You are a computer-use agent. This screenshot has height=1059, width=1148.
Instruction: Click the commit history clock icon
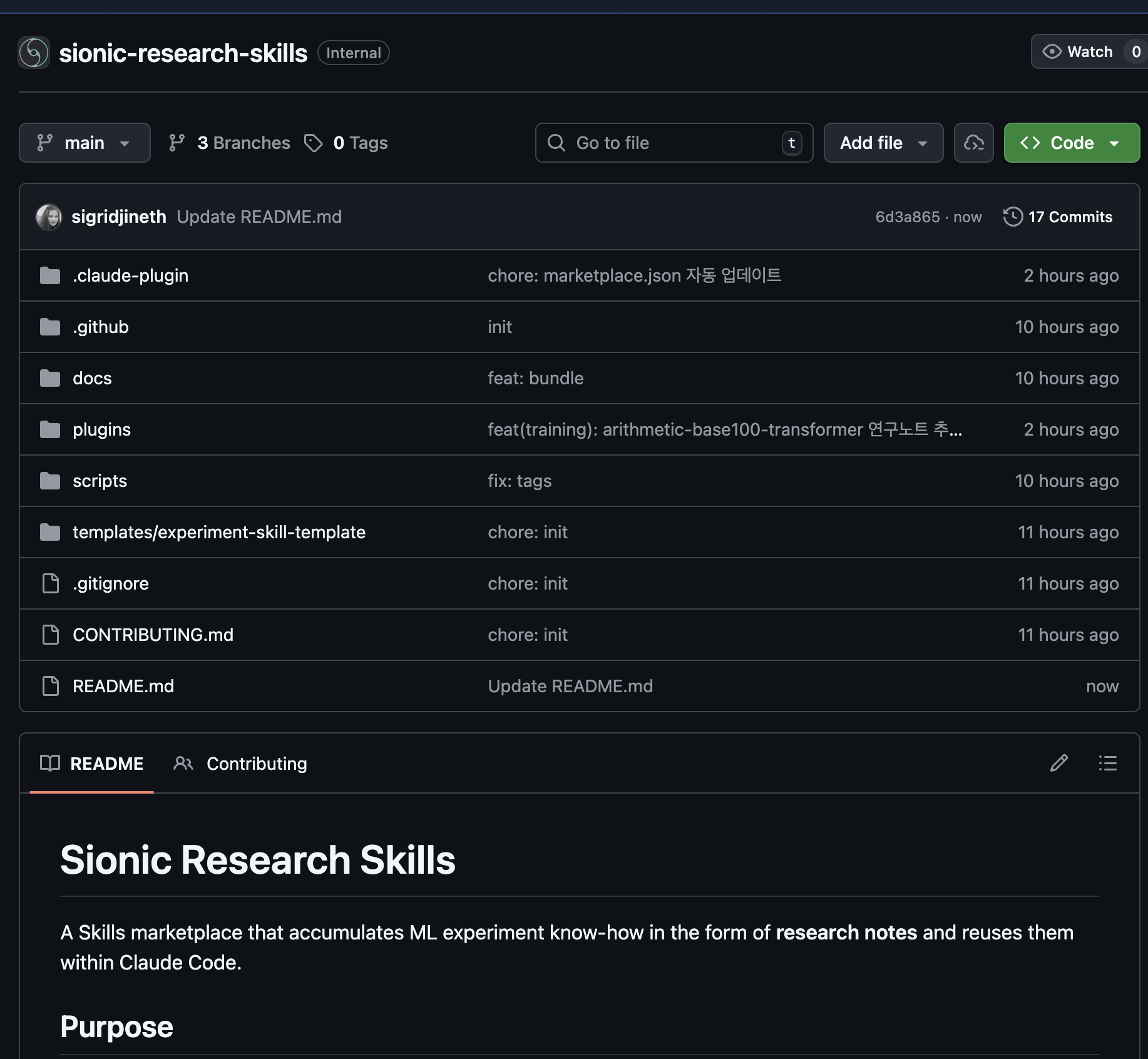pyautogui.click(x=1012, y=217)
